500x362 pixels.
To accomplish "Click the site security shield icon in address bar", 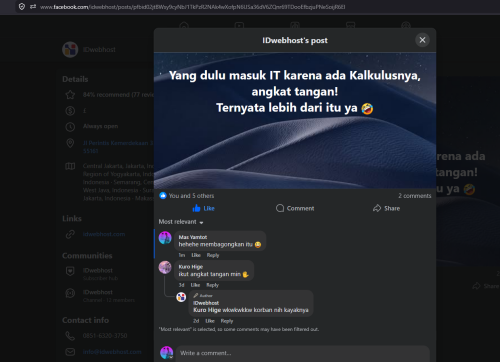I will click(x=22, y=7).
